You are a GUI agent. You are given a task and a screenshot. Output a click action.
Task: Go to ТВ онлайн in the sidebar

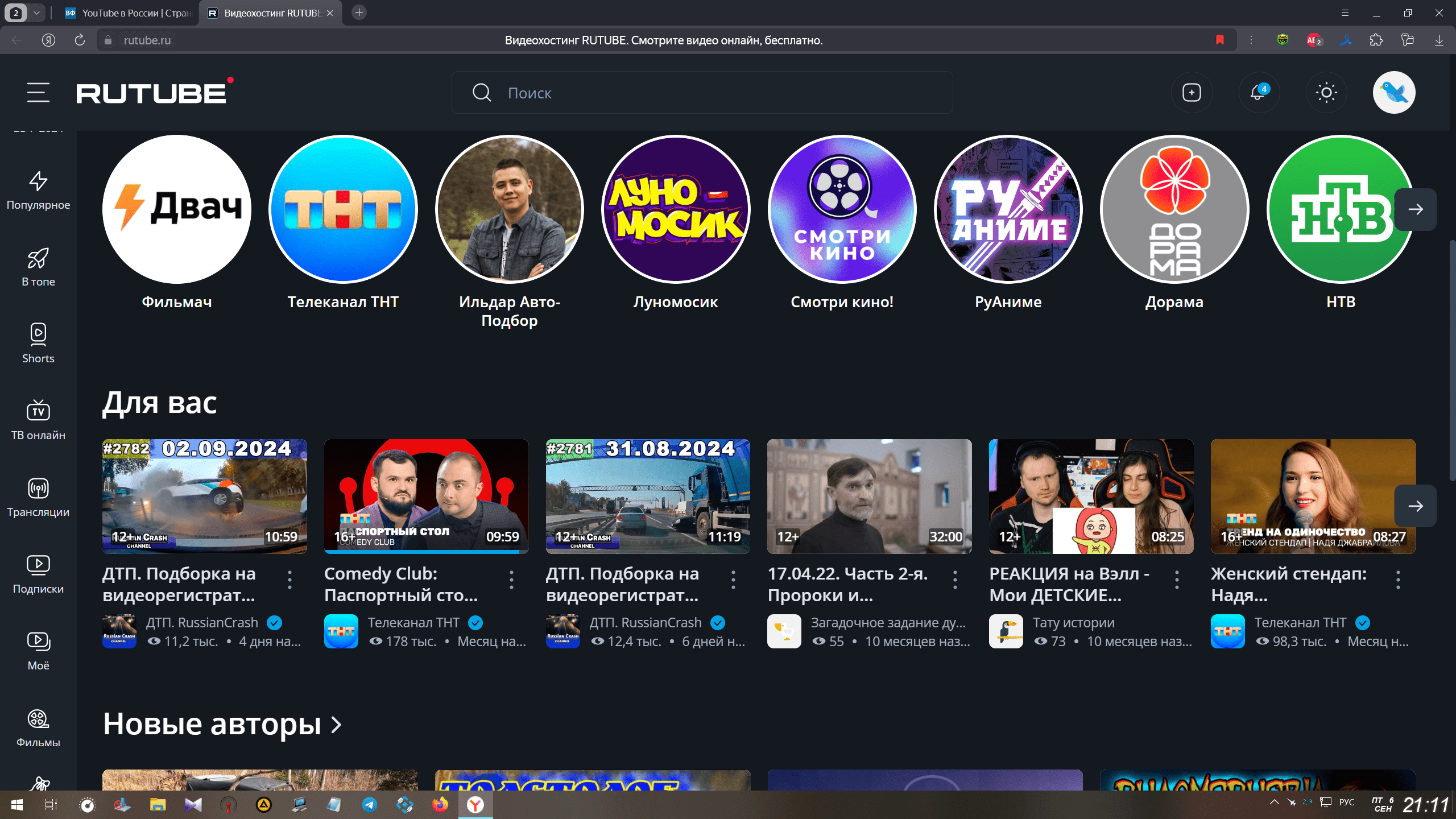click(x=38, y=420)
